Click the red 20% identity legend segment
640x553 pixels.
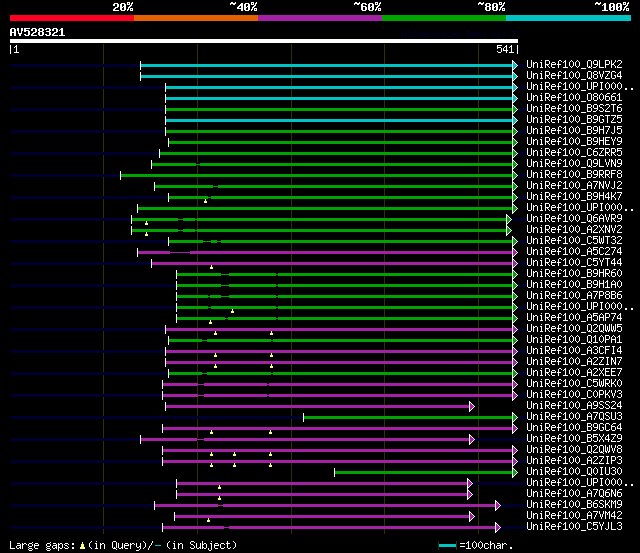72,18
